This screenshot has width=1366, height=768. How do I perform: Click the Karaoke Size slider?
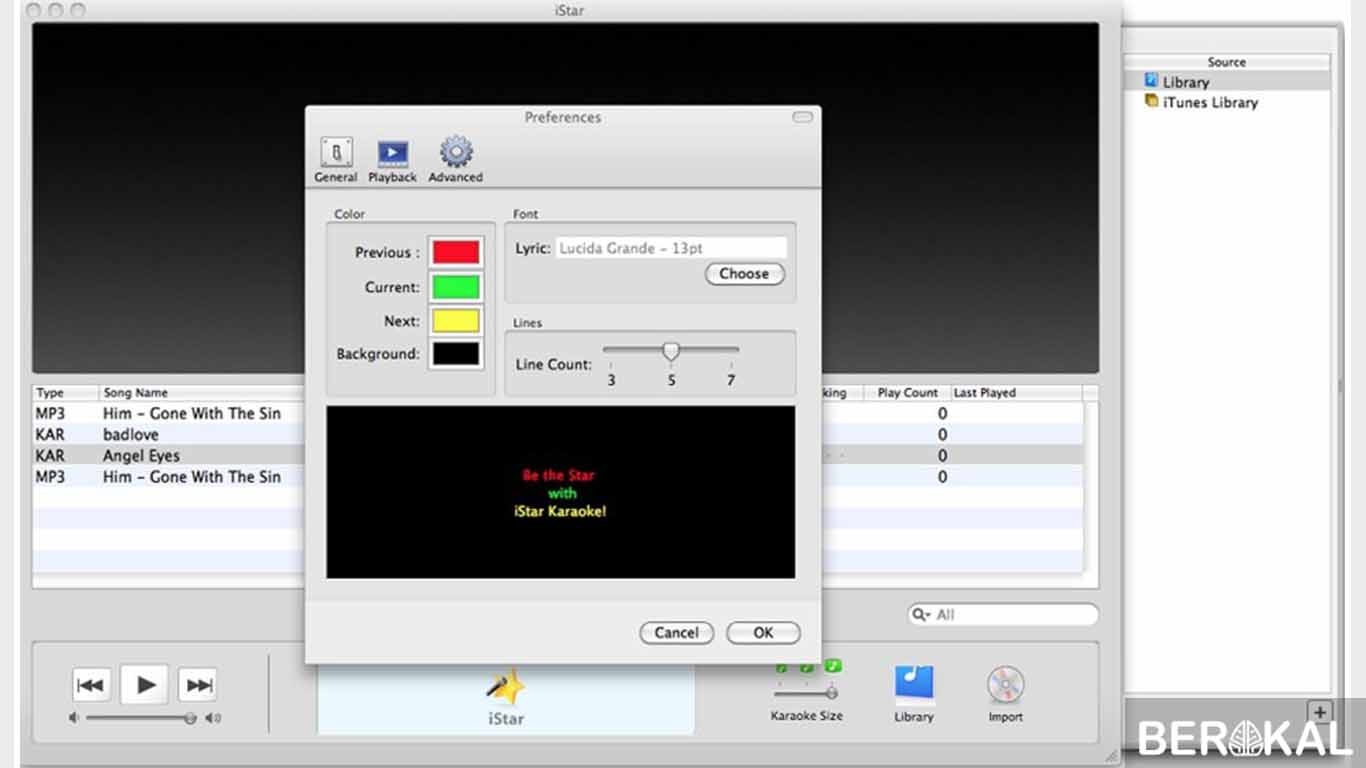coord(806,692)
